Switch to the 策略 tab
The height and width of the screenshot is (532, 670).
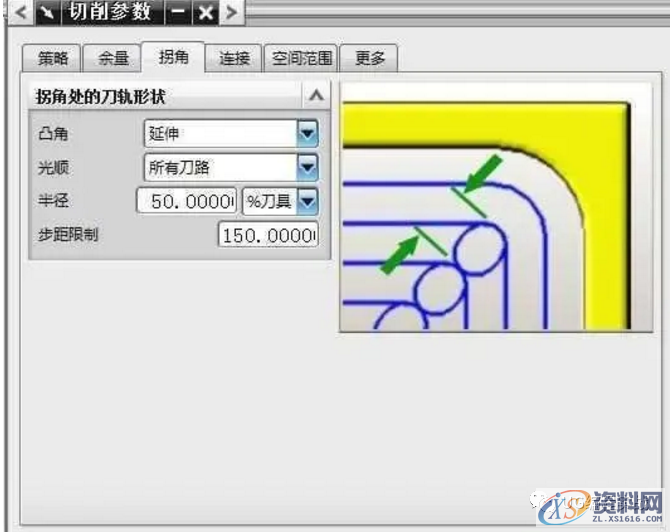52,58
